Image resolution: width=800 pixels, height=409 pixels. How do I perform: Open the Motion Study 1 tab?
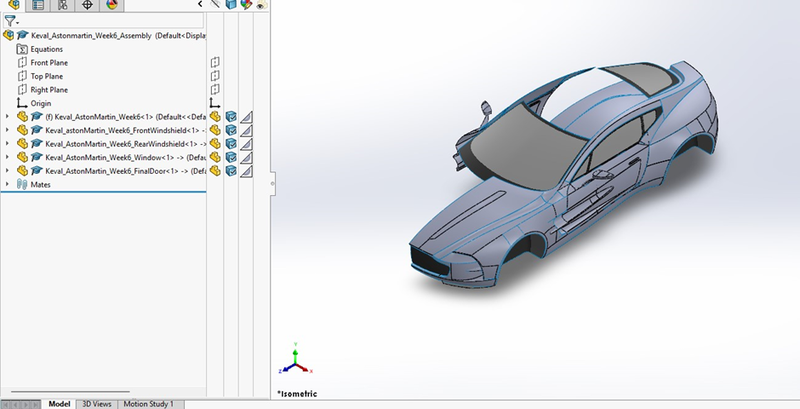click(x=148, y=404)
